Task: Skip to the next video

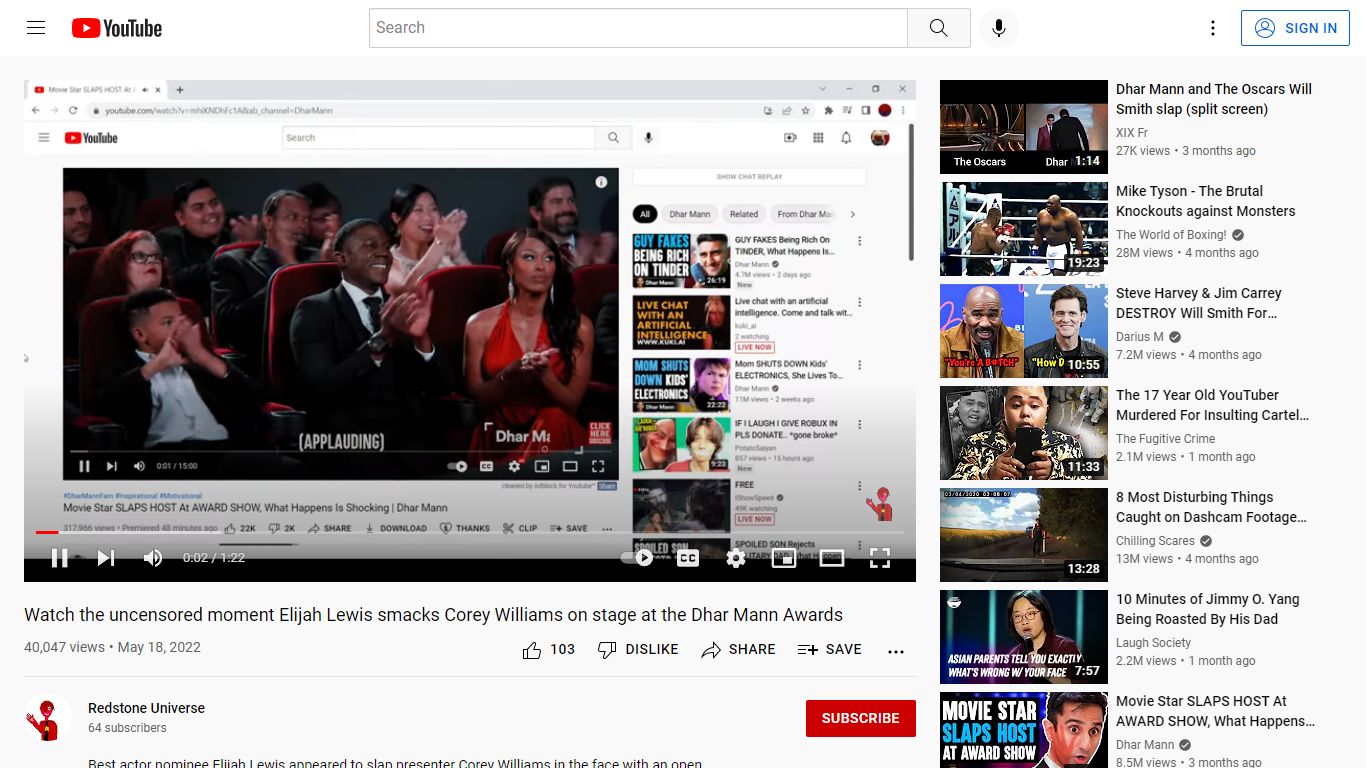Action: coord(106,558)
